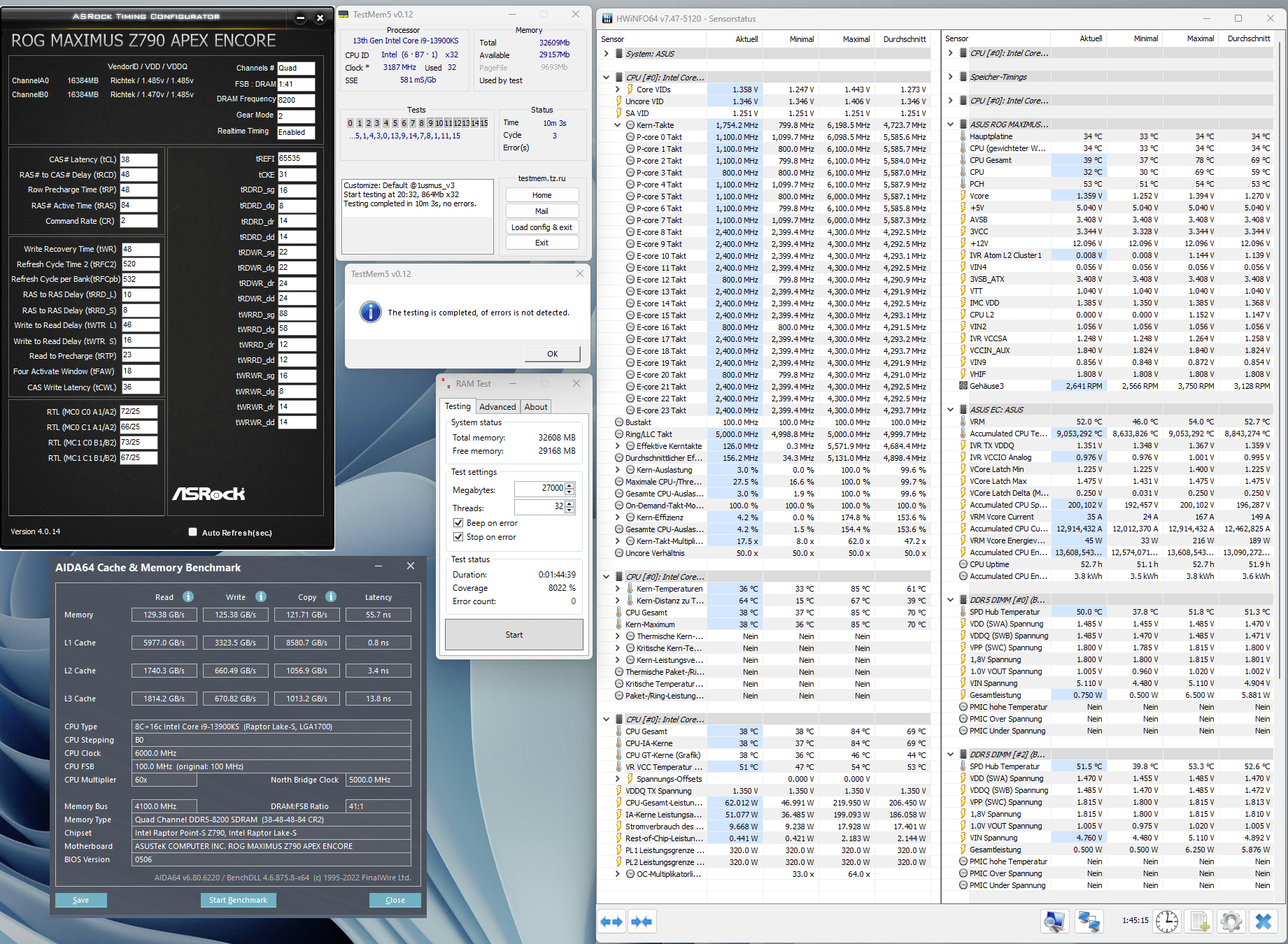
Task: Click Start Benchmark in AIDA64
Action: pos(238,900)
